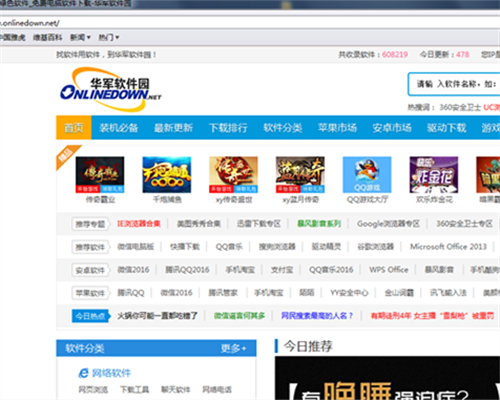Open the 美图秀秀合集 link
Screen dimensions: 500x400
click(x=199, y=224)
